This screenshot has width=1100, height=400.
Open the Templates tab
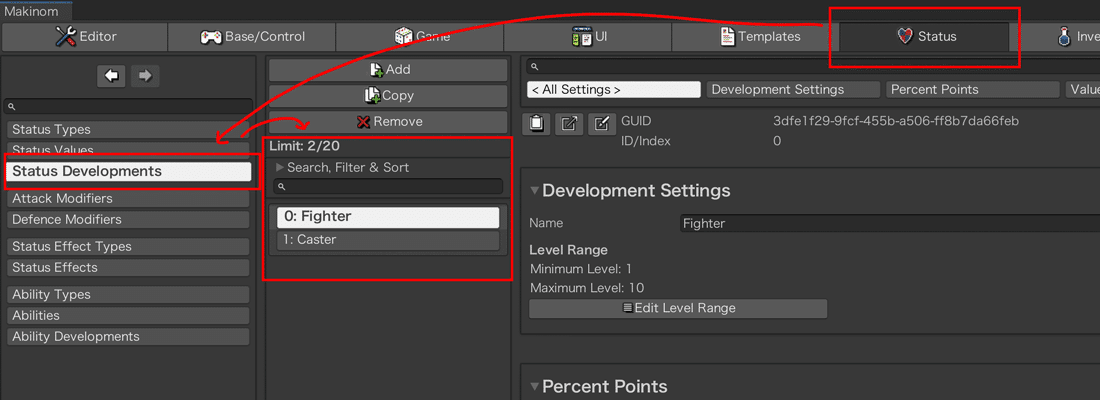pos(755,36)
